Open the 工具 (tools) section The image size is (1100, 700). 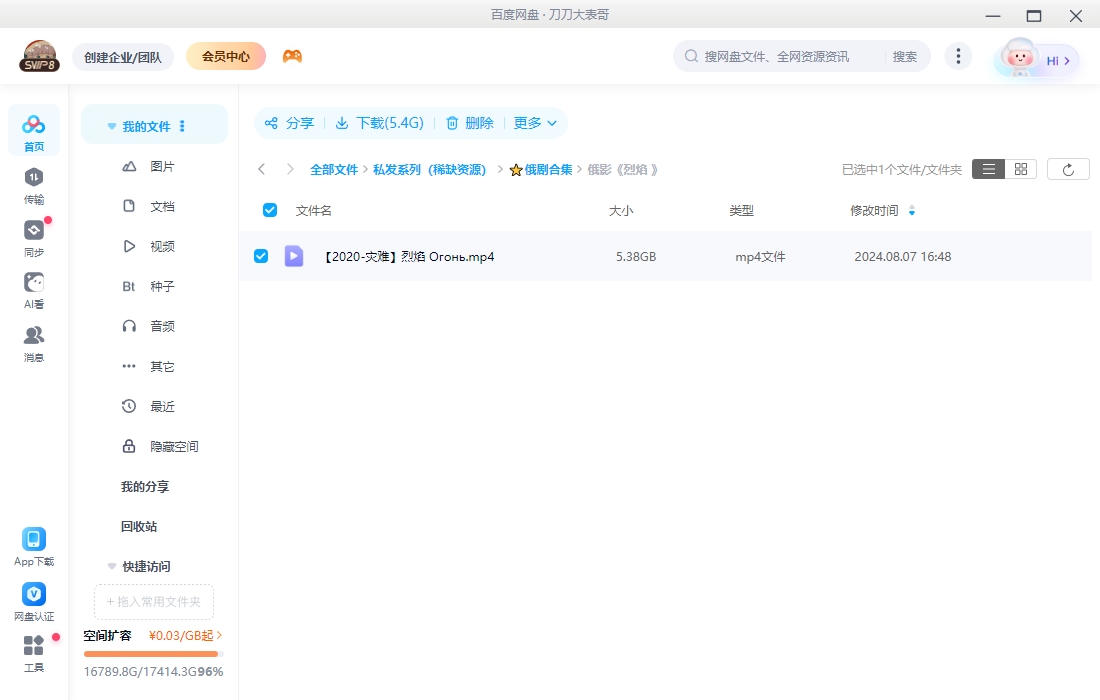[x=33, y=652]
